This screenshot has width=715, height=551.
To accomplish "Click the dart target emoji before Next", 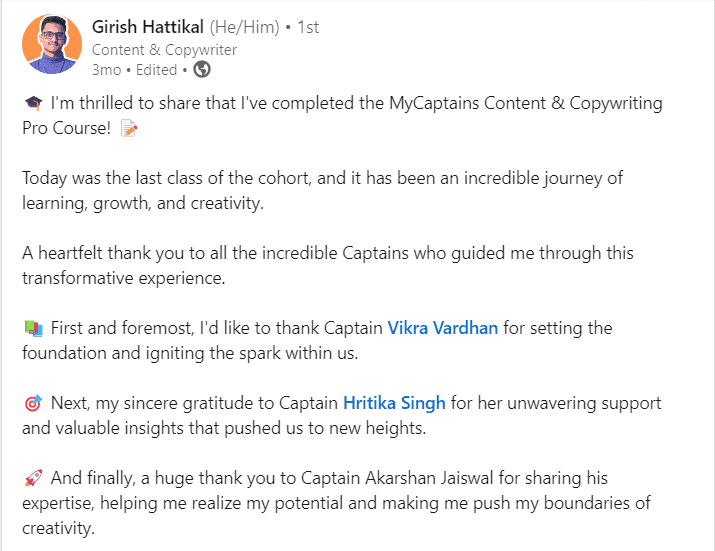I will 33,403.
